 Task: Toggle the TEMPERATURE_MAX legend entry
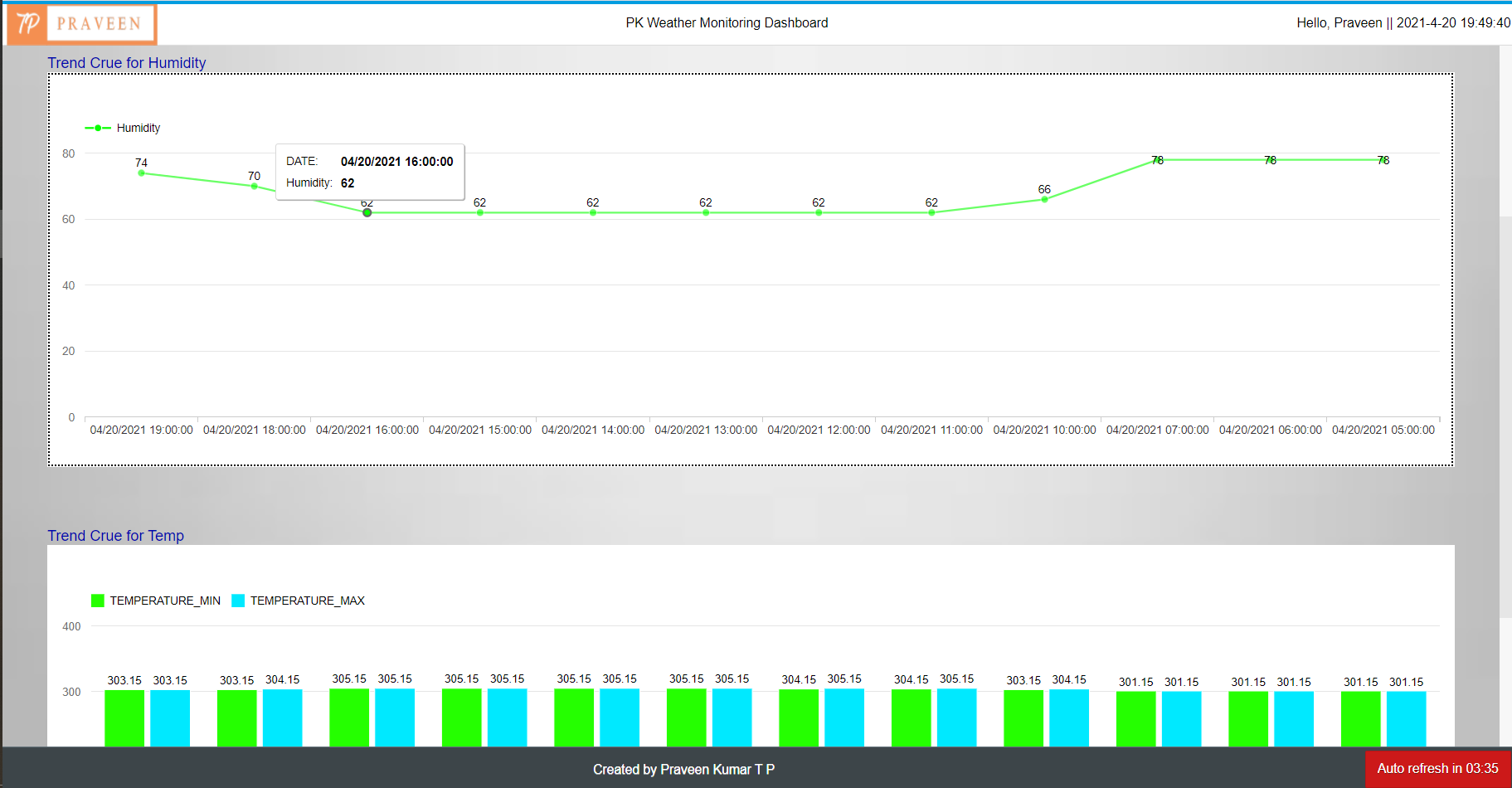[299, 601]
